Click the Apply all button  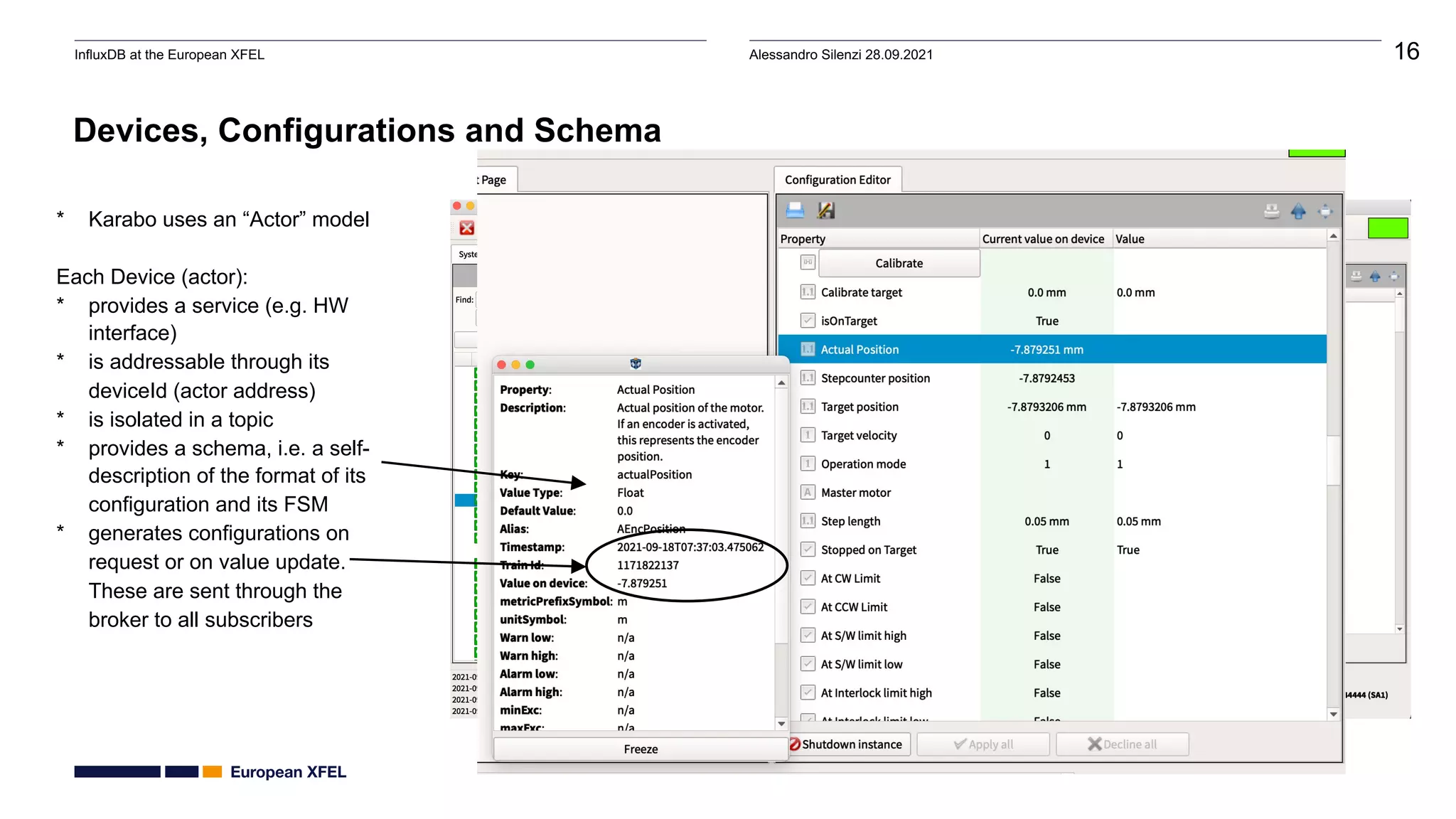point(983,744)
